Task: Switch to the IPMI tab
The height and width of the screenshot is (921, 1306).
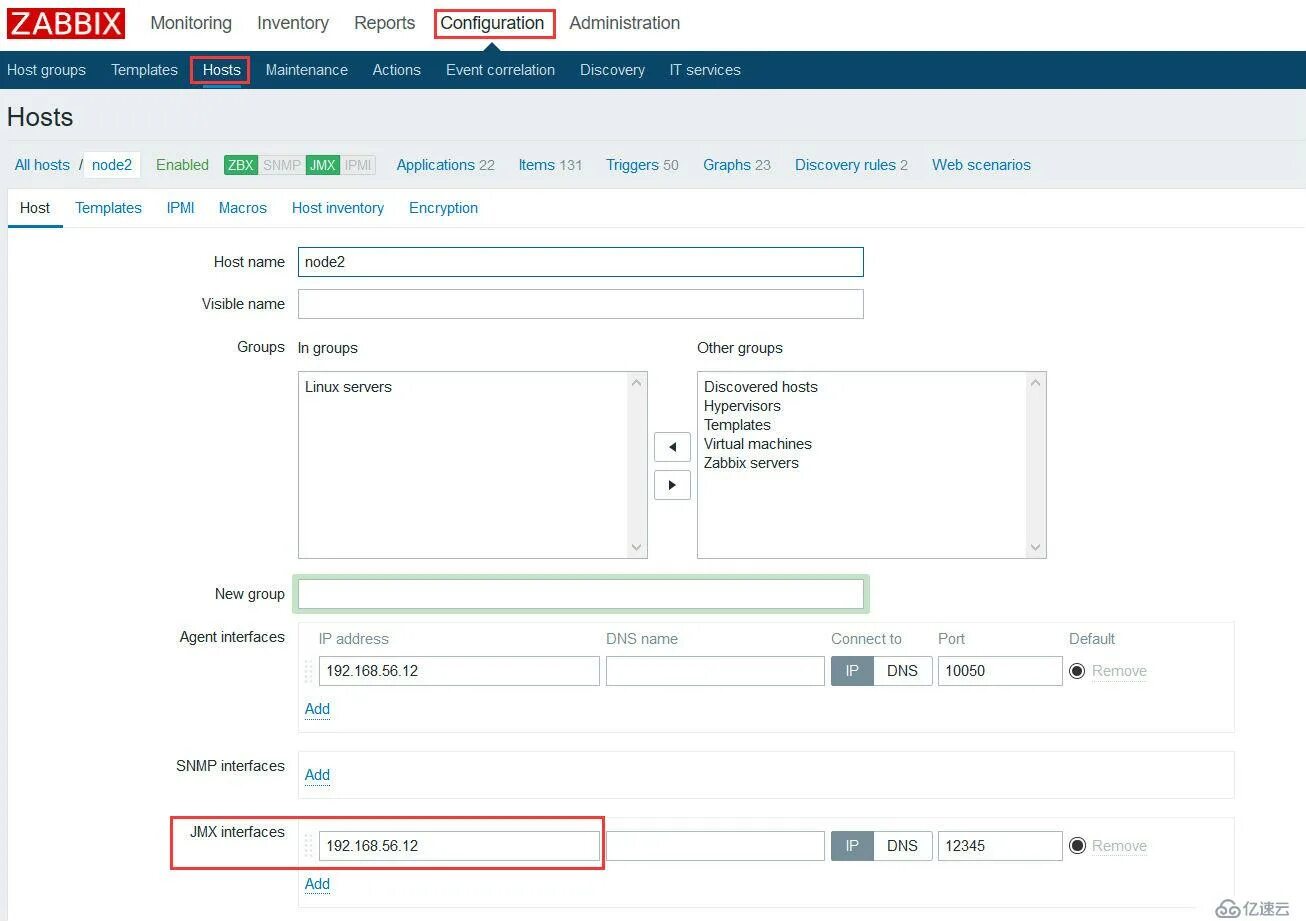Action: click(x=180, y=208)
